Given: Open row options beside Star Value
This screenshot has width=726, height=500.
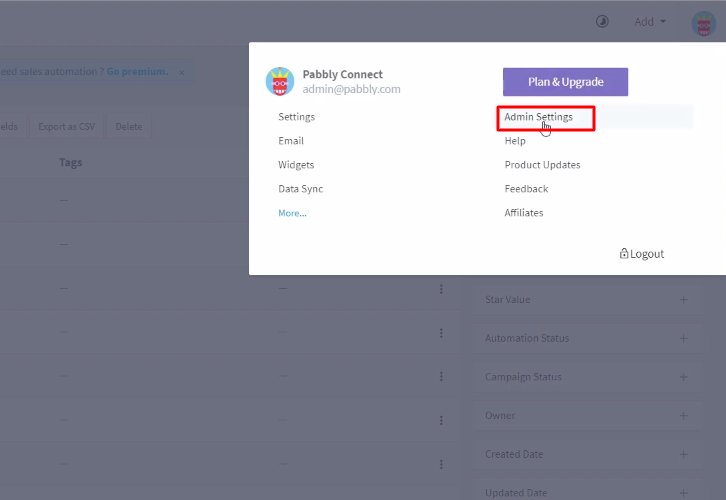Looking at the screenshot, I should coord(441,289).
